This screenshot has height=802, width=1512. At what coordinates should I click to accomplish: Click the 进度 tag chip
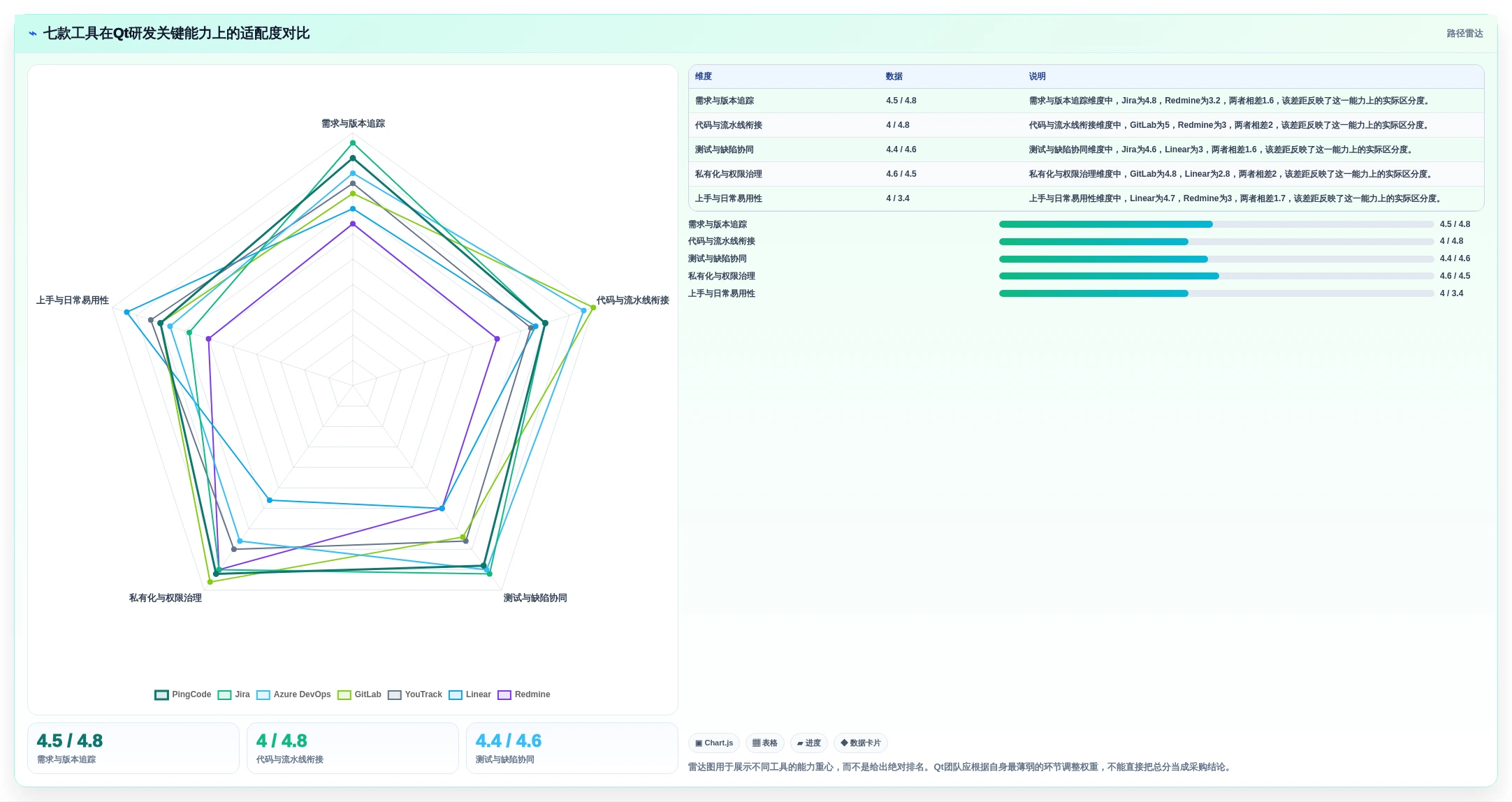pos(809,743)
